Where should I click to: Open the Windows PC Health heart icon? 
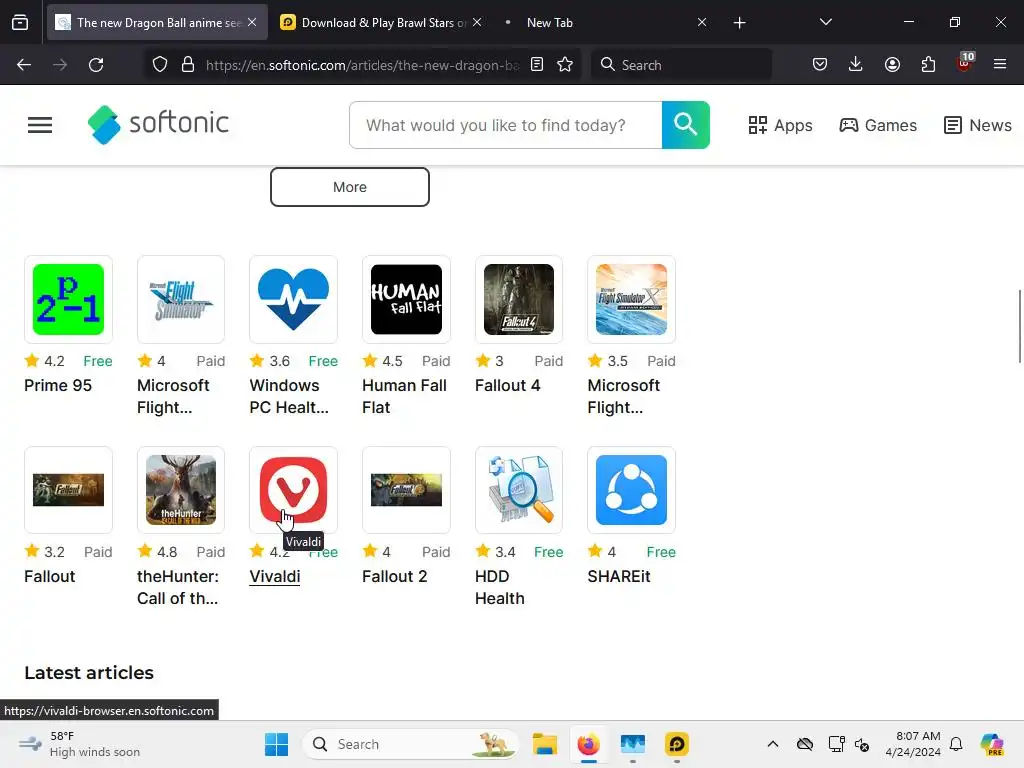(x=293, y=299)
